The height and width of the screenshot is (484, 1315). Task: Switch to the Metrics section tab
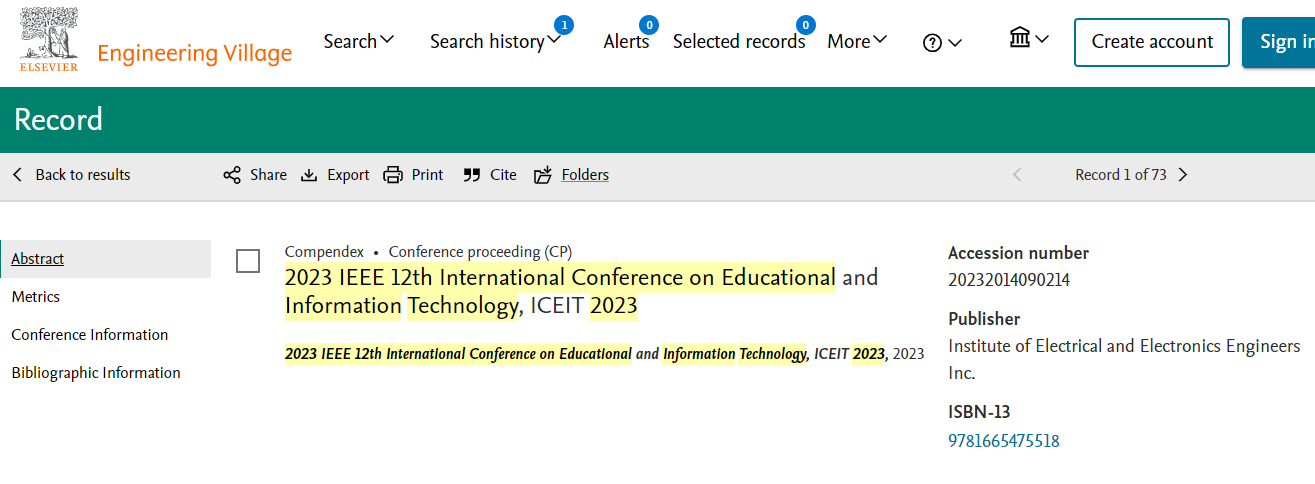click(x=36, y=297)
